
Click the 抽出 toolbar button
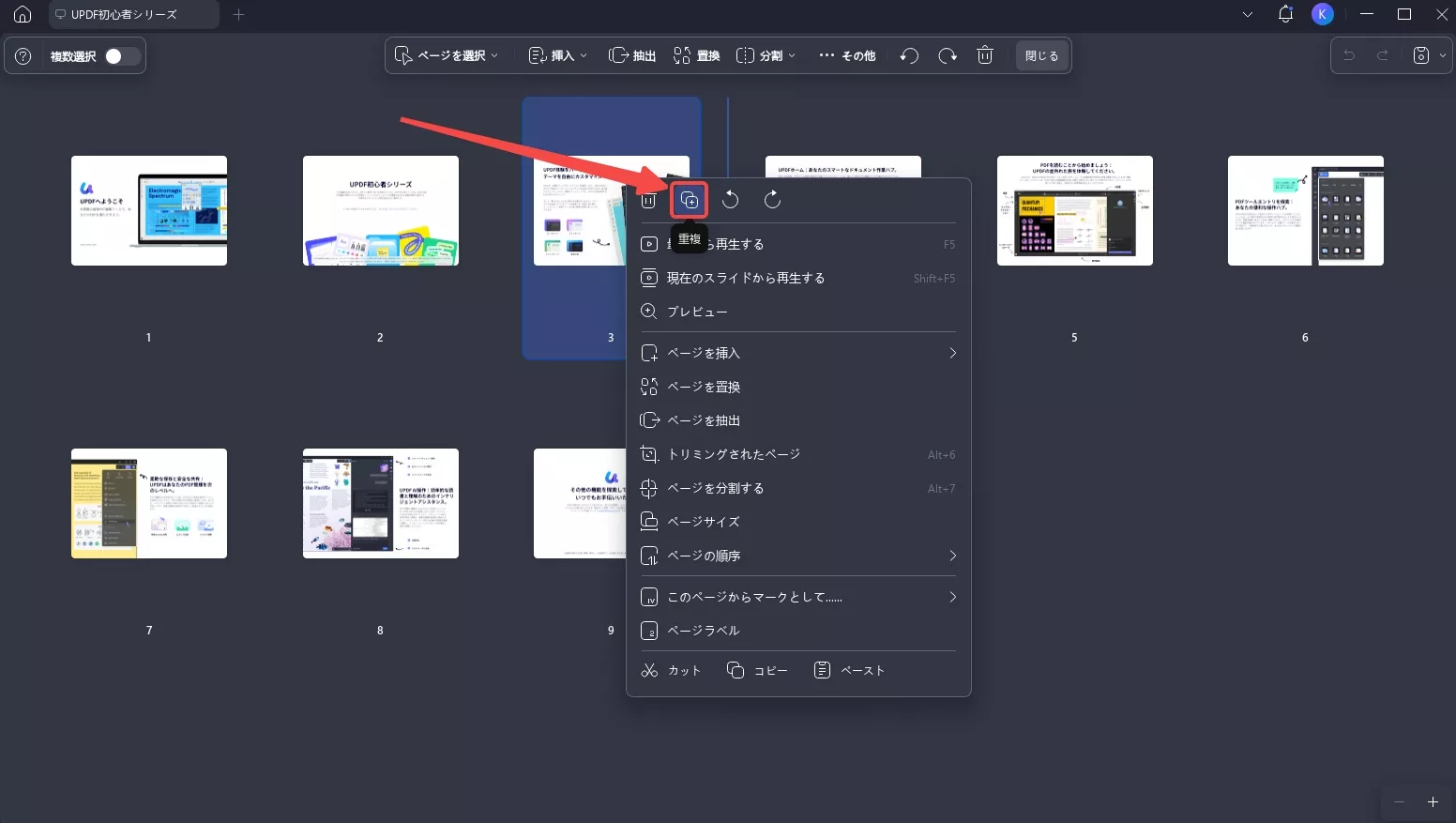(632, 56)
